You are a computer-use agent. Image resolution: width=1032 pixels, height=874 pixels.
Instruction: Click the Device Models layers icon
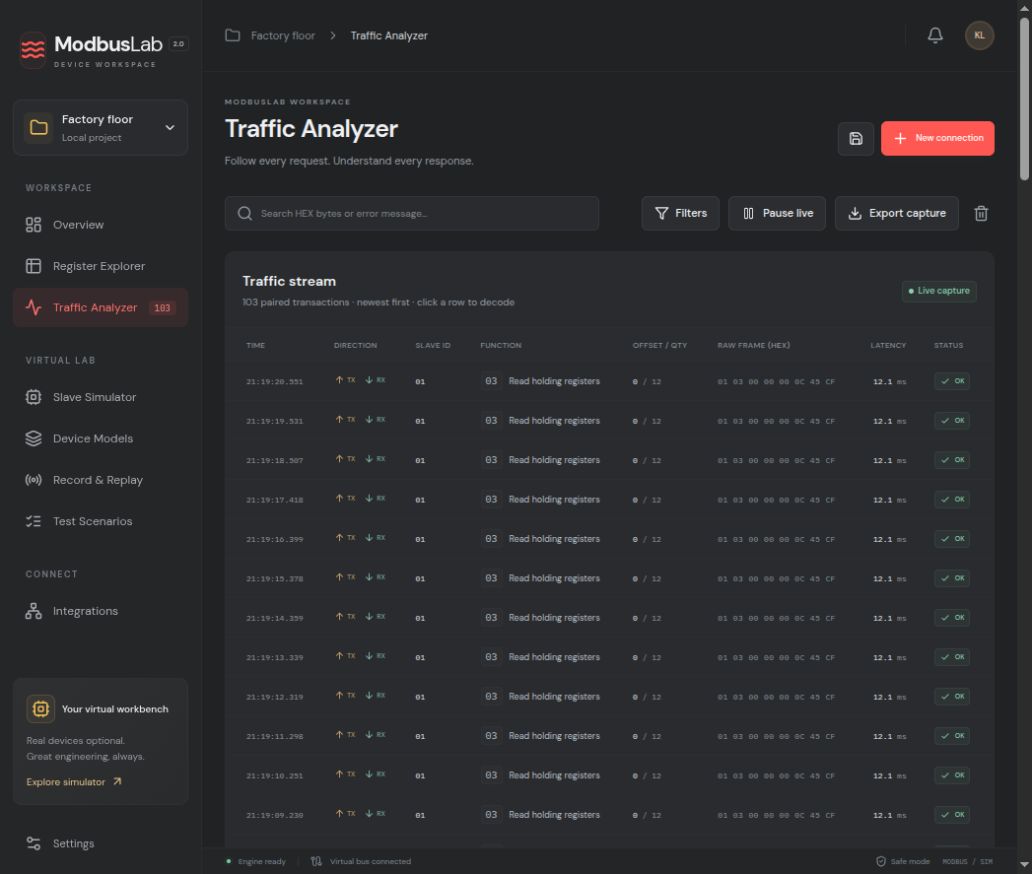pyautogui.click(x=34, y=438)
